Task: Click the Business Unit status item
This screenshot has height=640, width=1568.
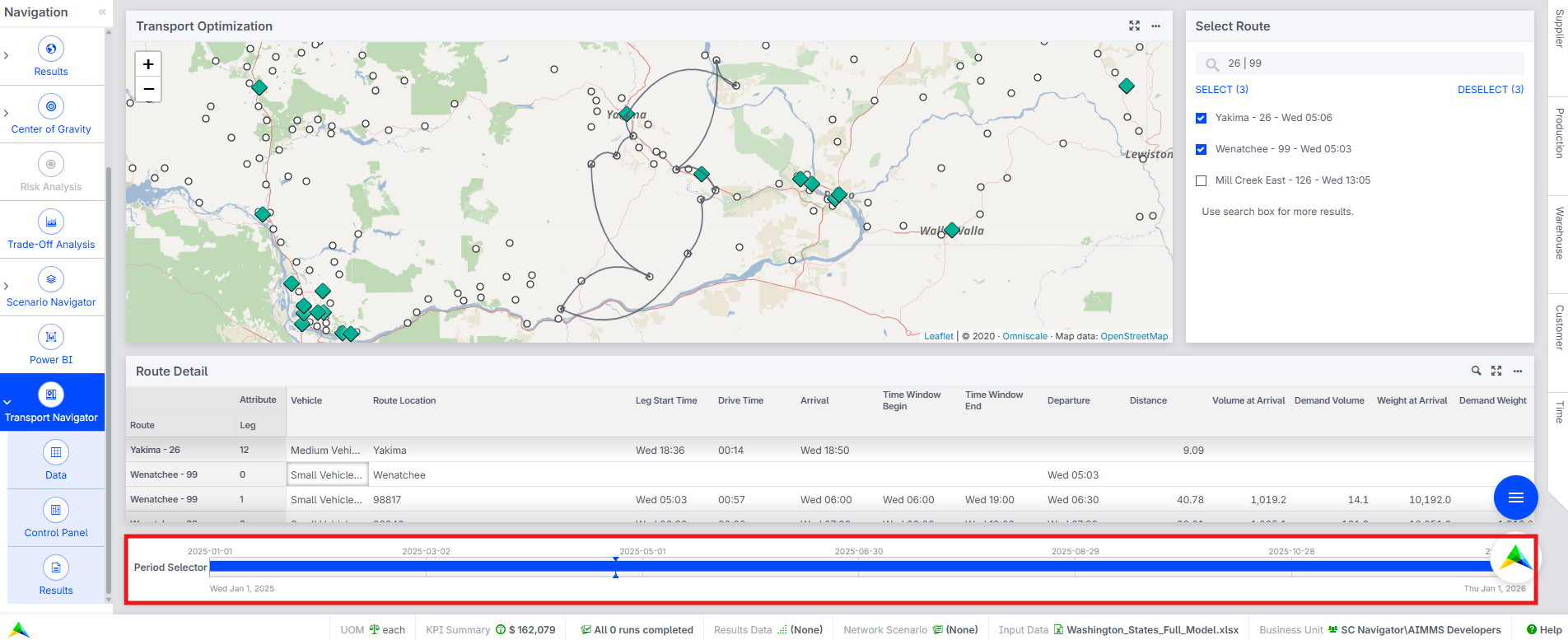Action: [x=1380, y=629]
